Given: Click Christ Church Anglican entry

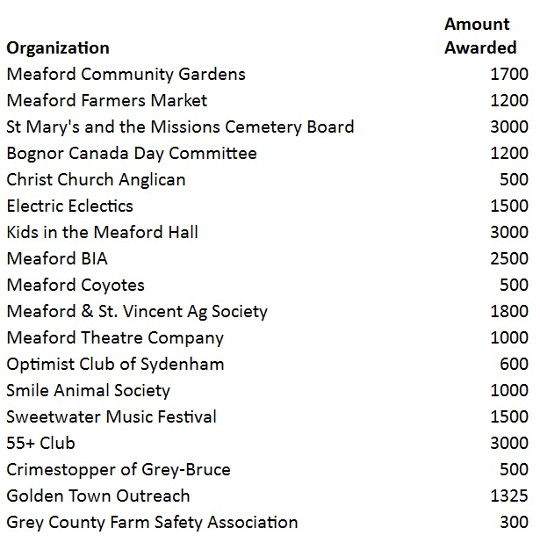Looking at the screenshot, I should [x=96, y=180].
